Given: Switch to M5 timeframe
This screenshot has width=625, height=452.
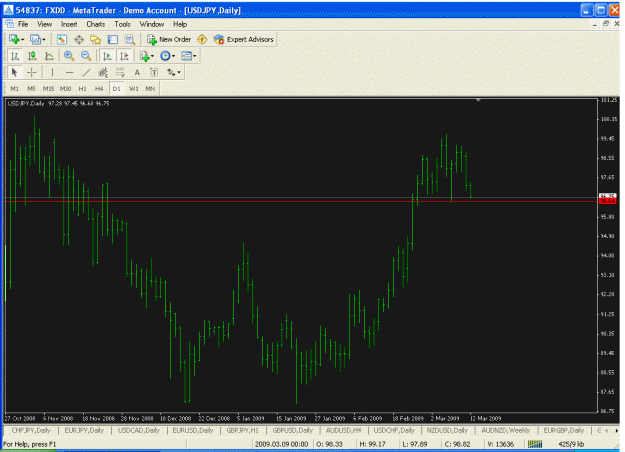Looking at the screenshot, I should click(x=31, y=88).
